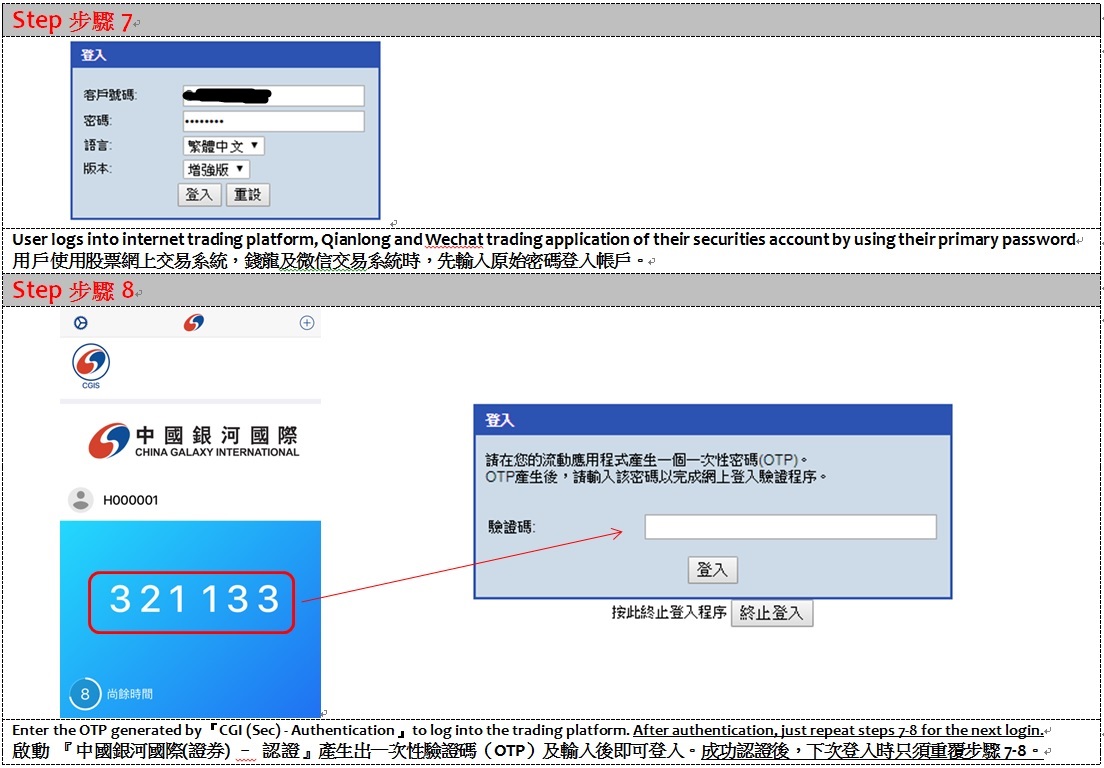
Task: Tap the China Galaxy International logo
Action: (194, 441)
